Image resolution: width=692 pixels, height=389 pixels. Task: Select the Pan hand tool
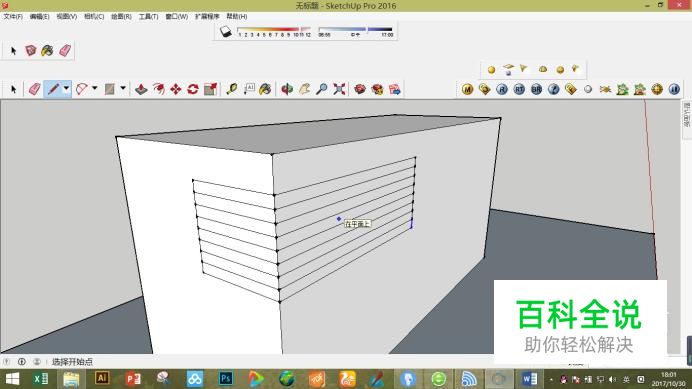click(305, 89)
